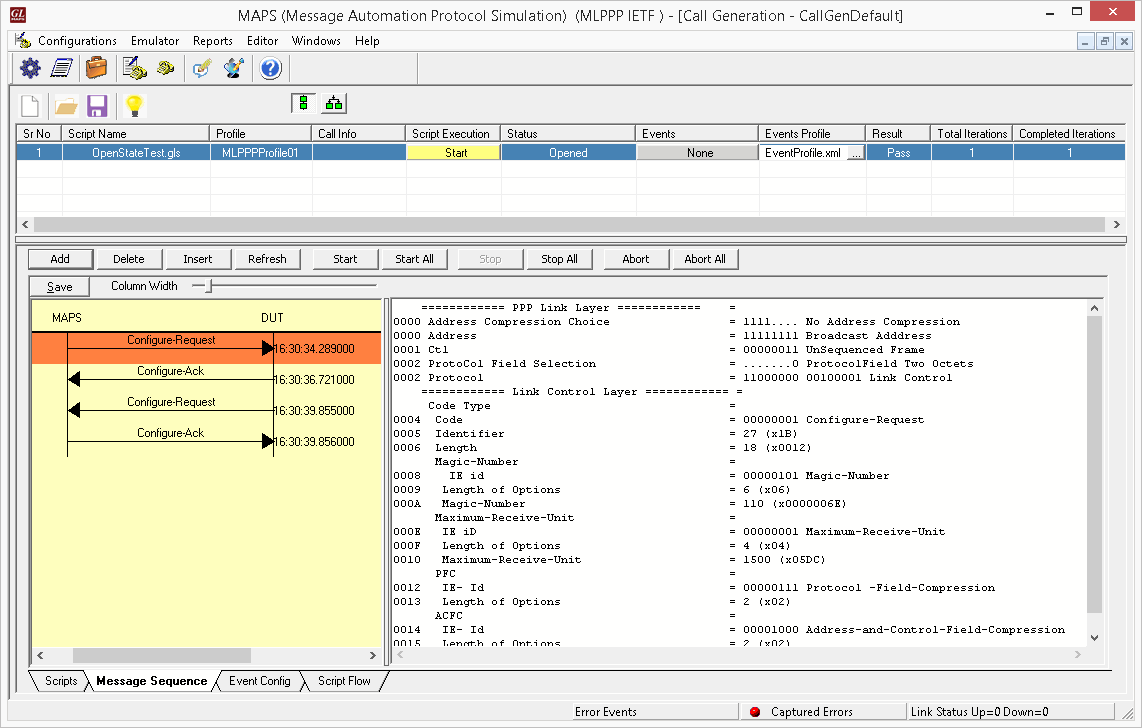Screen dimensions: 1142x728
Task: Click the purple floppy disk save icon
Action: [97, 106]
